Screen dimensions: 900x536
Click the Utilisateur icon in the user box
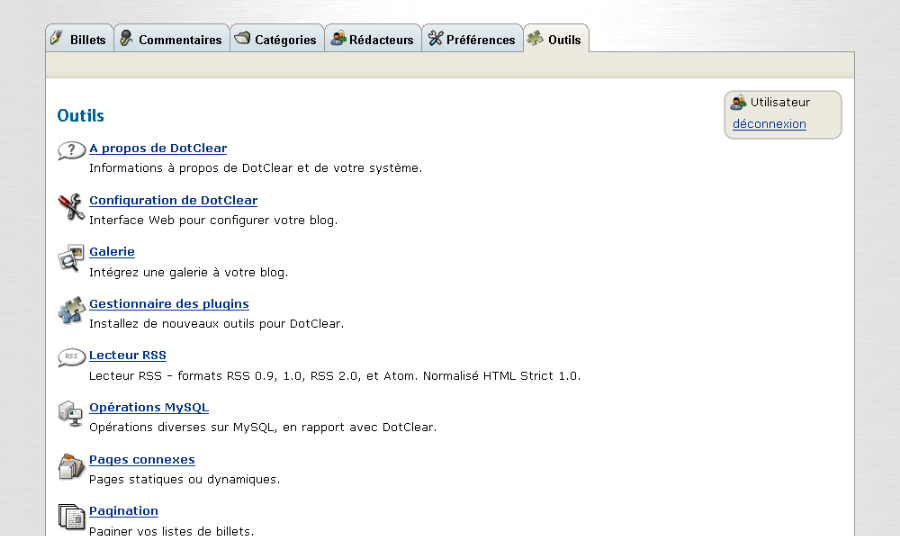(x=739, y=102)
